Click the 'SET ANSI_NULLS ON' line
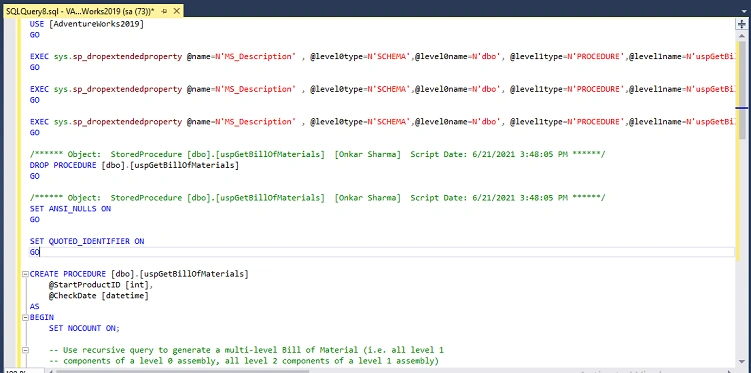This screenshot has height=373, width=751. (x=70, y=209)
